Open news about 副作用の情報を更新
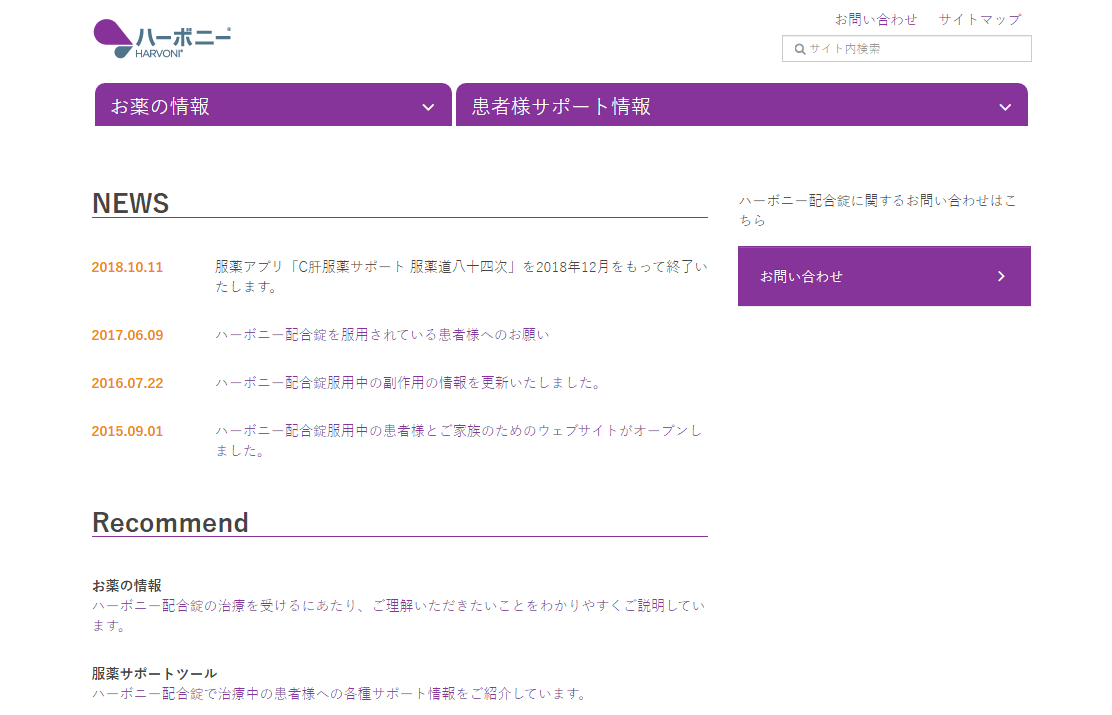The height and width of the screenshot is (715, 1112). click(x=409, y=383)
